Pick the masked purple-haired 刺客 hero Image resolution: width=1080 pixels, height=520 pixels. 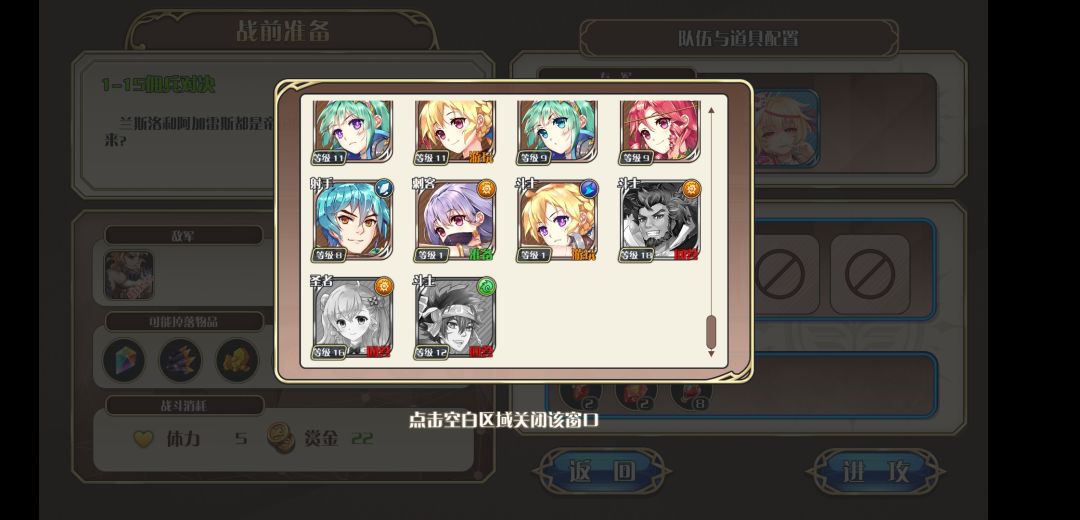[455, 221]
